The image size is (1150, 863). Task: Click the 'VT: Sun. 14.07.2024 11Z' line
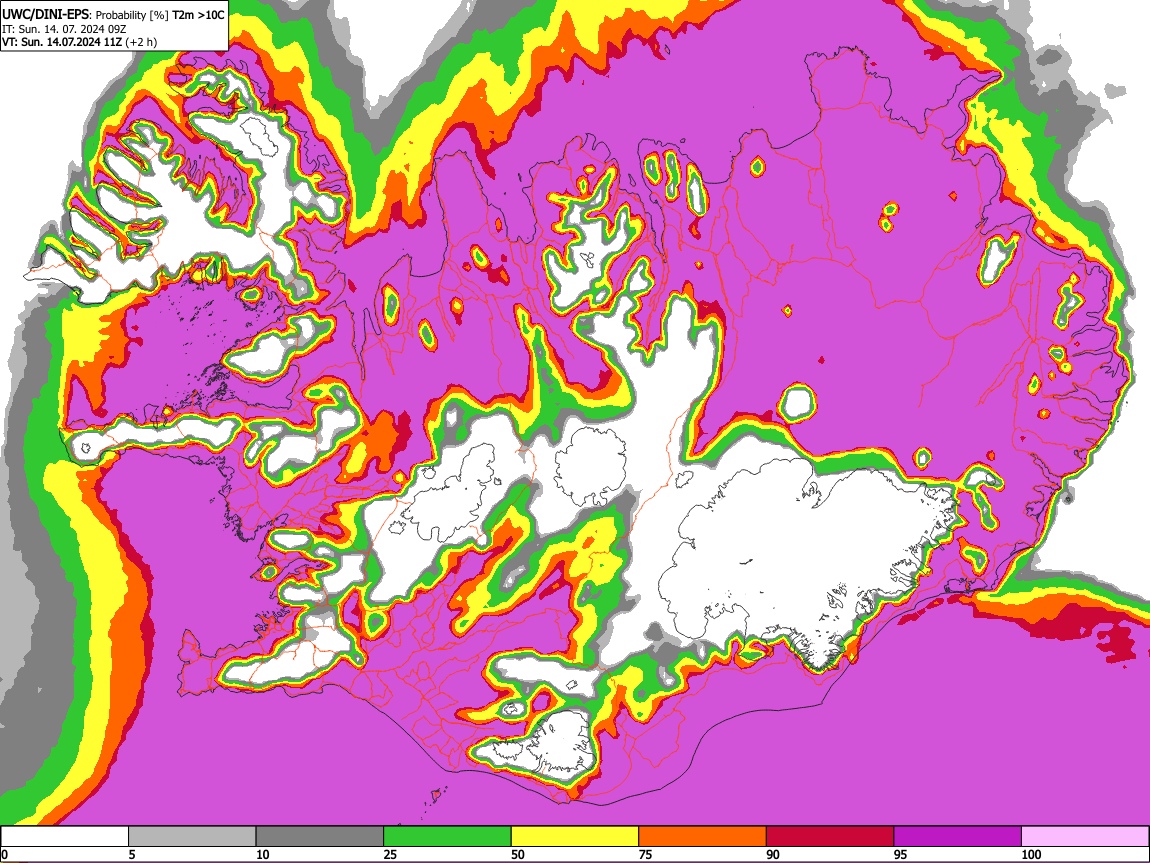point(62,42)
